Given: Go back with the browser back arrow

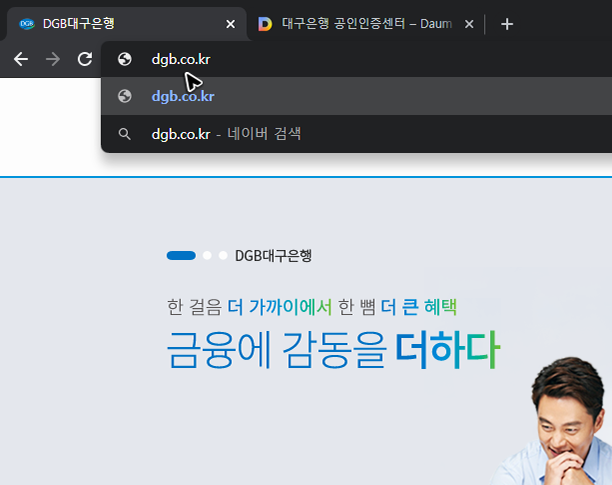Looking at the screenshot, I should pos(21,59).
